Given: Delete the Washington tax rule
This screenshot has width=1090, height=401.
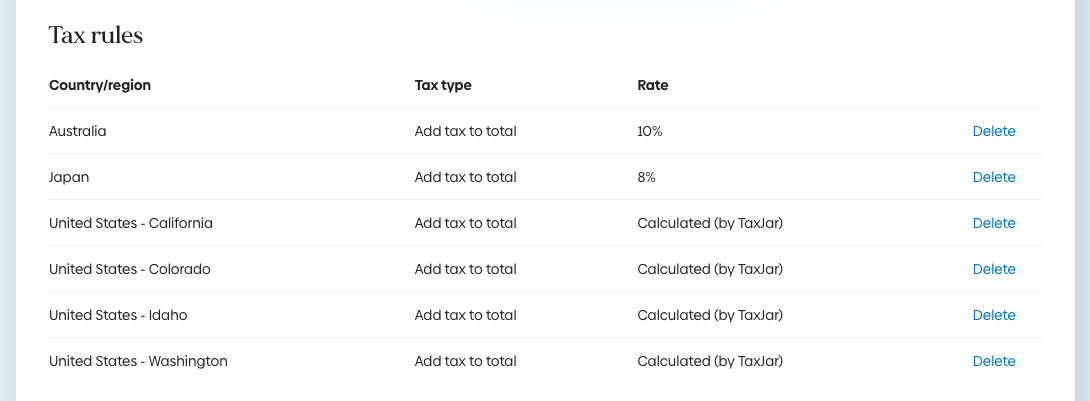Looking at the screenshot, I should (993, 361).
